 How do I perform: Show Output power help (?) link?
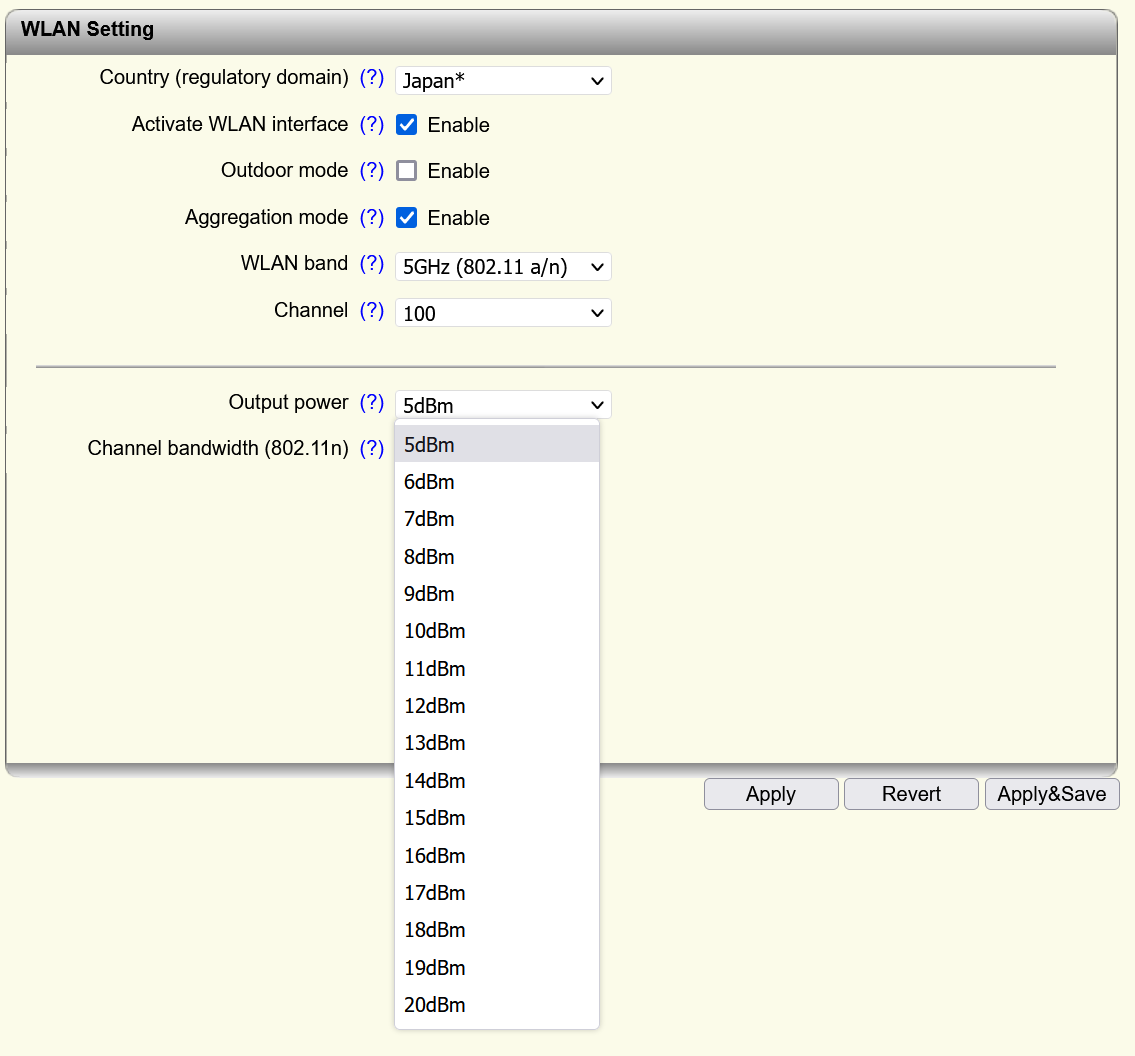372,403
